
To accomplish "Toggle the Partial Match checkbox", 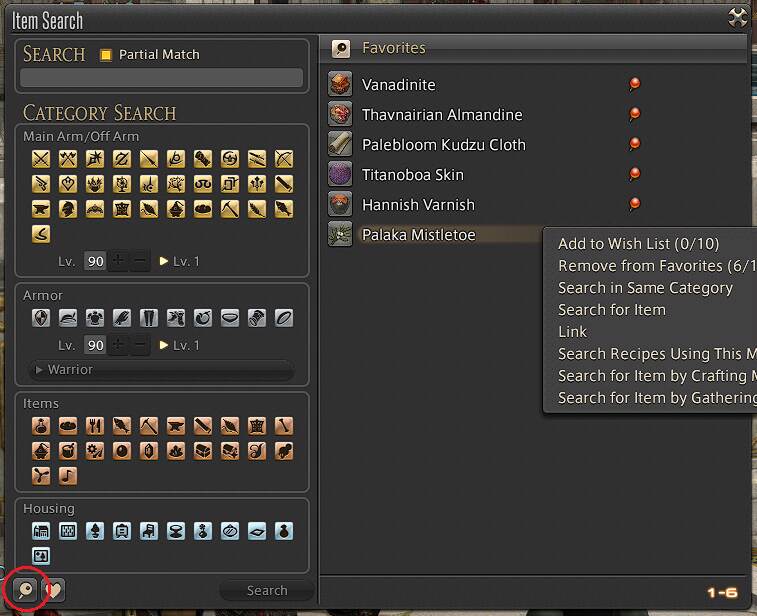I will tap(106, 55).
